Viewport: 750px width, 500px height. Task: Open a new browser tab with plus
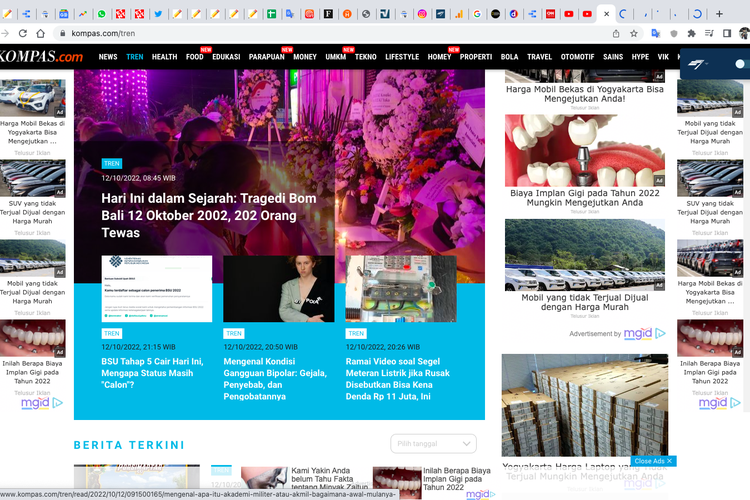(x=718, y=14)
